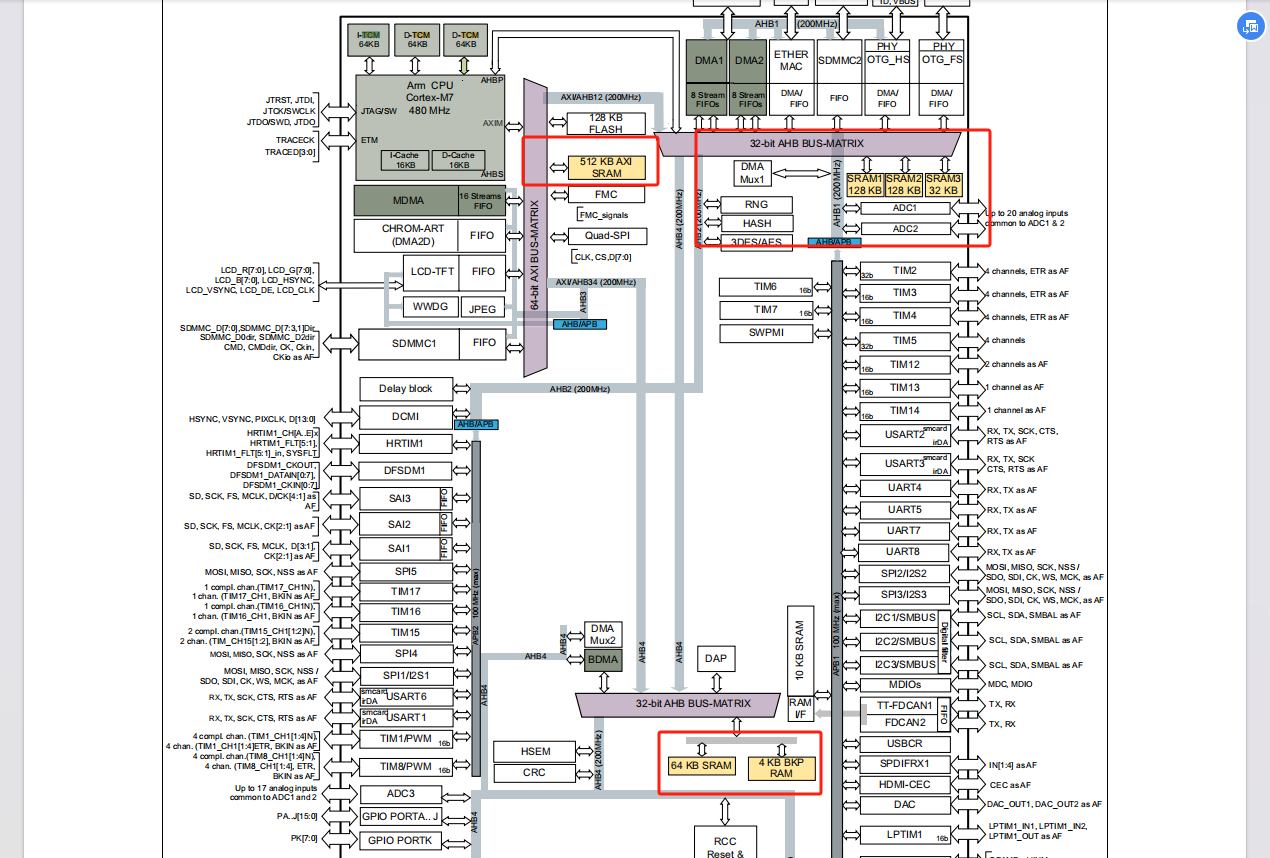Click the SPI1/I2S1 block
This screenshot has height=858, width=1270.
[406, 675]
